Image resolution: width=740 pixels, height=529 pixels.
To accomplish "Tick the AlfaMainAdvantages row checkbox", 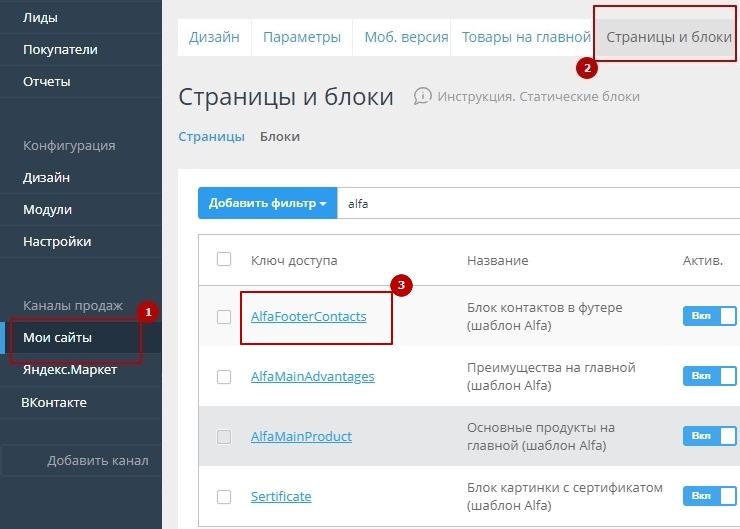I will tap(224, 377).
